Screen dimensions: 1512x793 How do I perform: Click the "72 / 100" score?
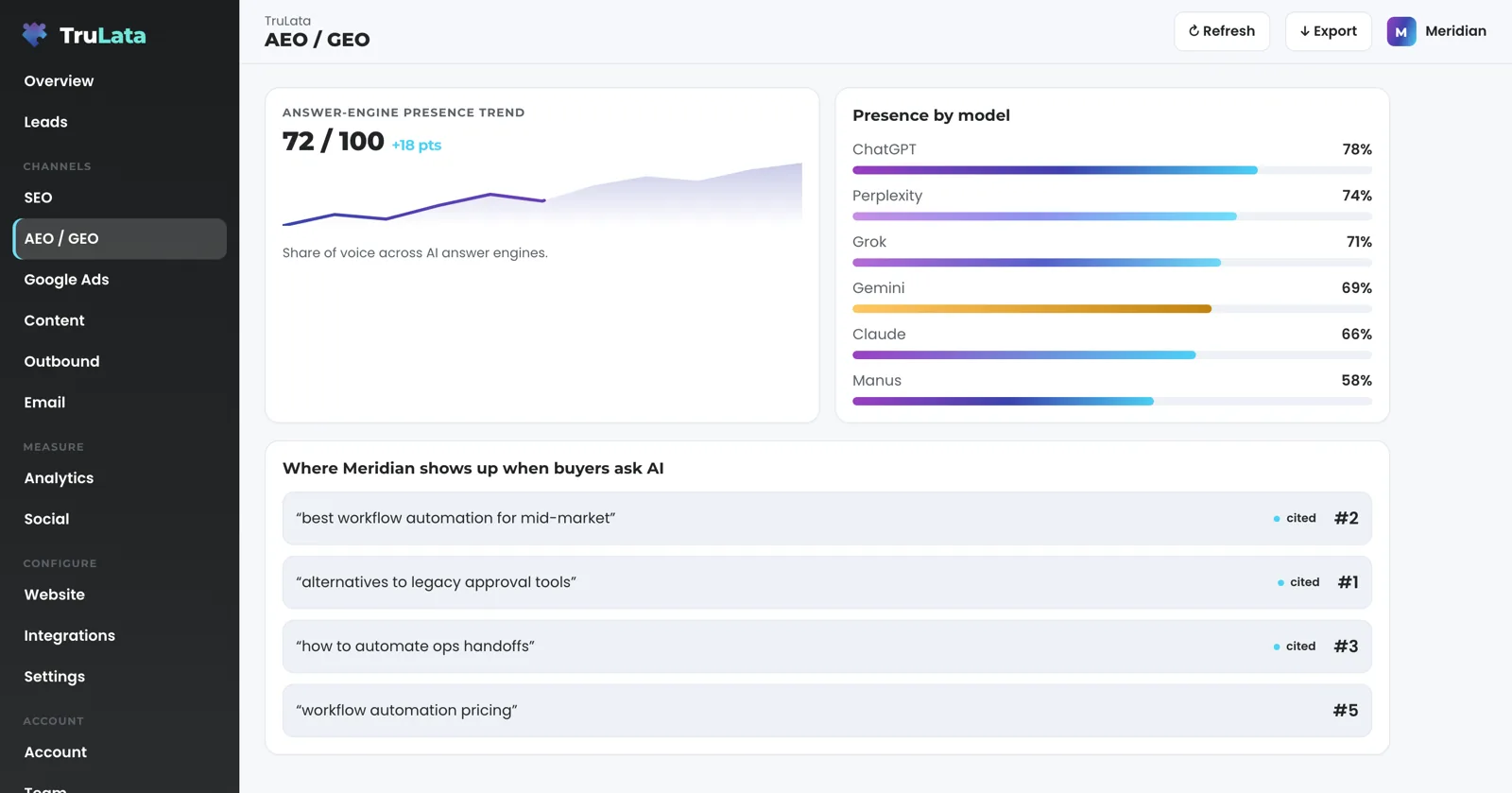pos(333,141)
